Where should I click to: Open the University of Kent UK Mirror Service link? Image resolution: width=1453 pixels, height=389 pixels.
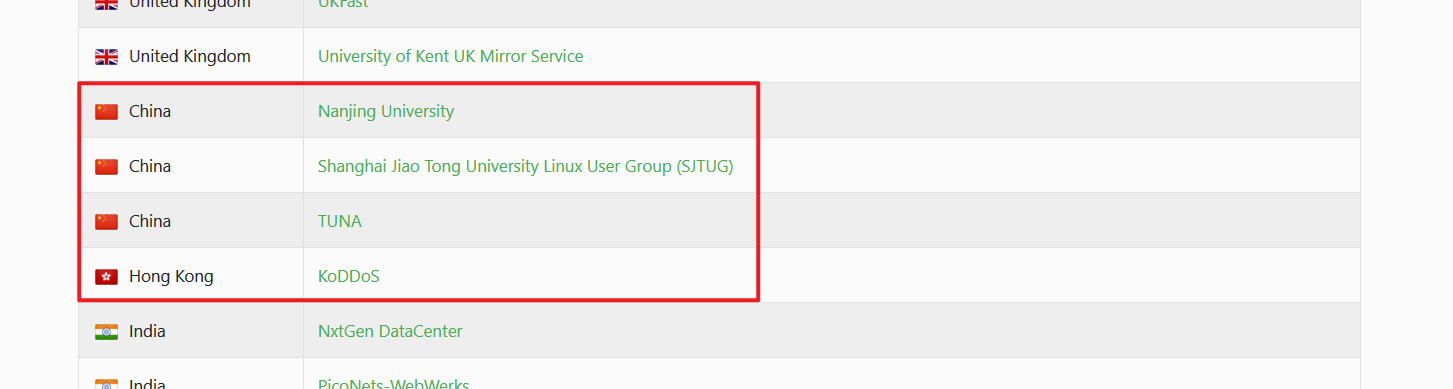coord(450,56)
